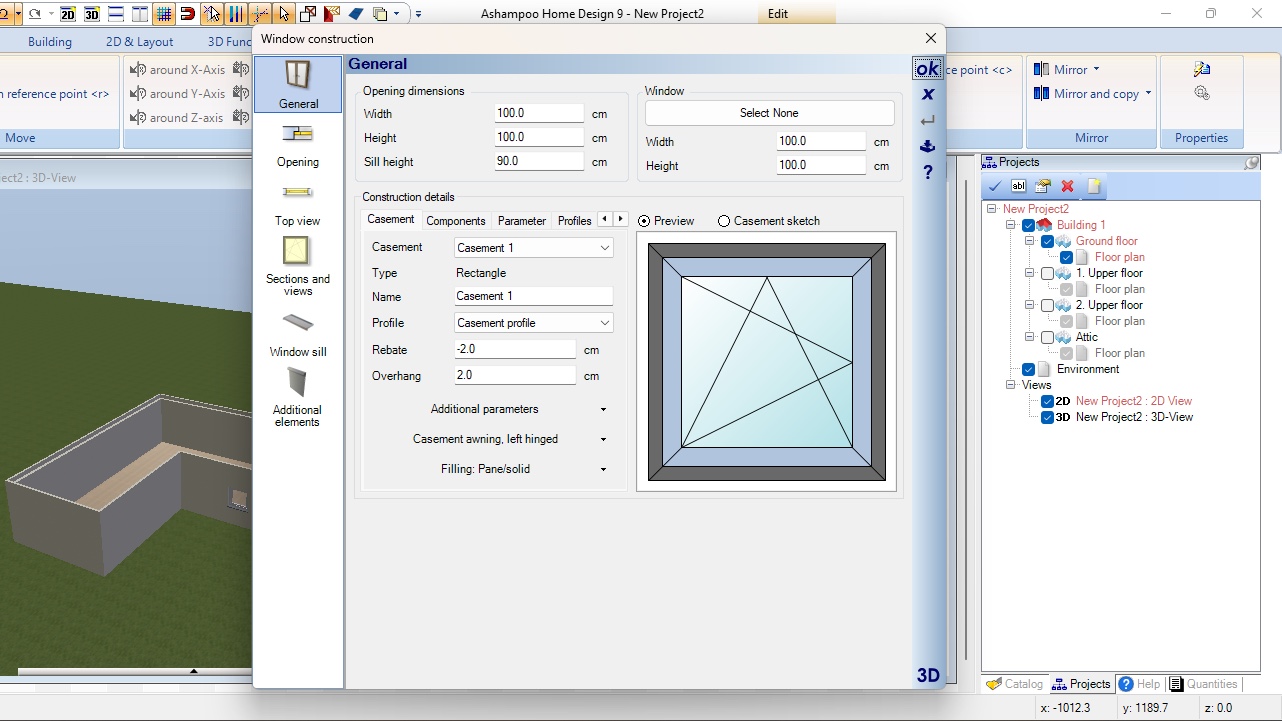Open the Casement 1 dropdown
This screenshot has height=721, width=1282.
[534, 248]
